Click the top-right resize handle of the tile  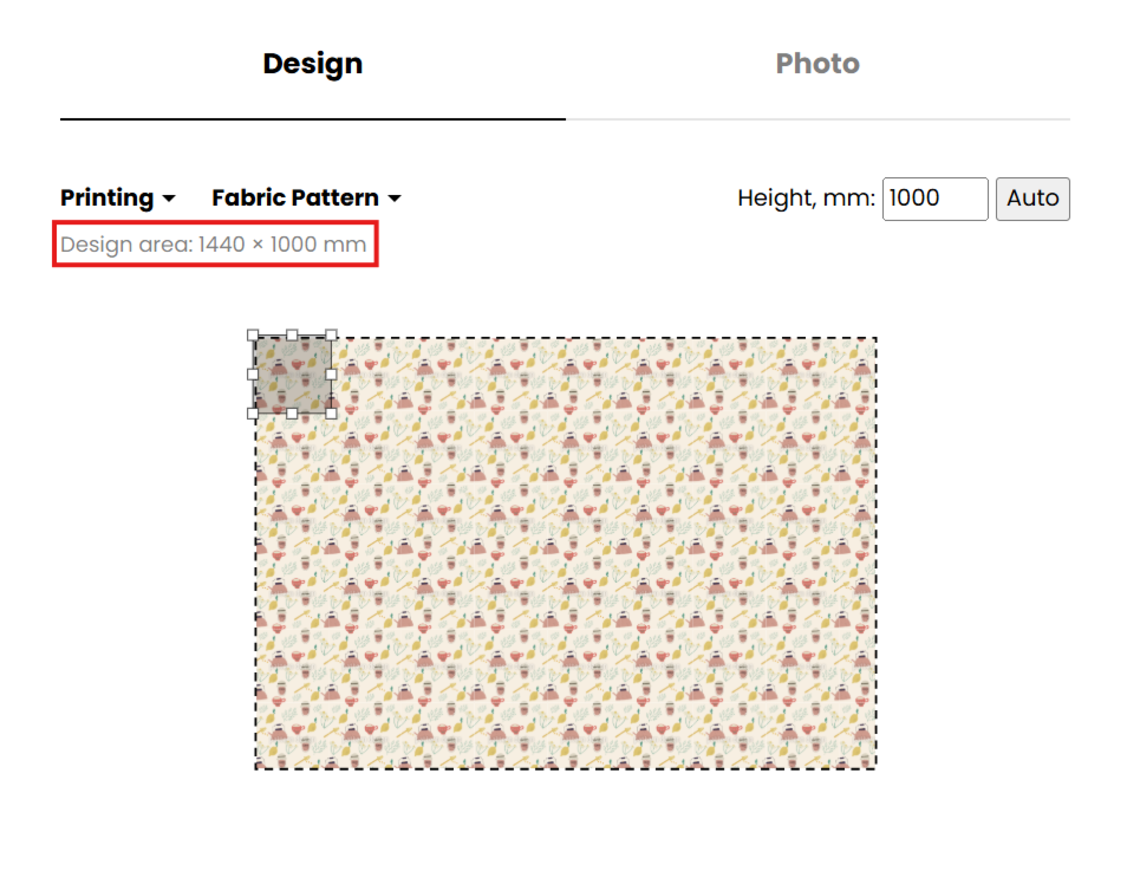click(331, 336)
